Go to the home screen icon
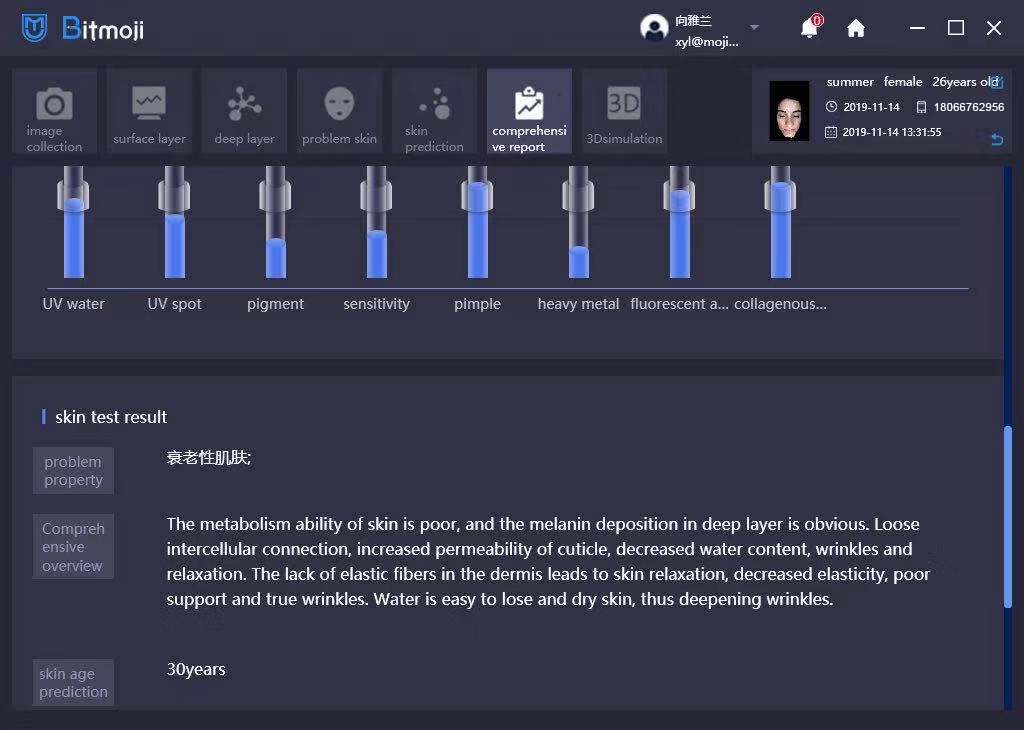Image resolution: width=1024 pixels, height=730 pixels. pyautogui.click(x=856, y=28)
